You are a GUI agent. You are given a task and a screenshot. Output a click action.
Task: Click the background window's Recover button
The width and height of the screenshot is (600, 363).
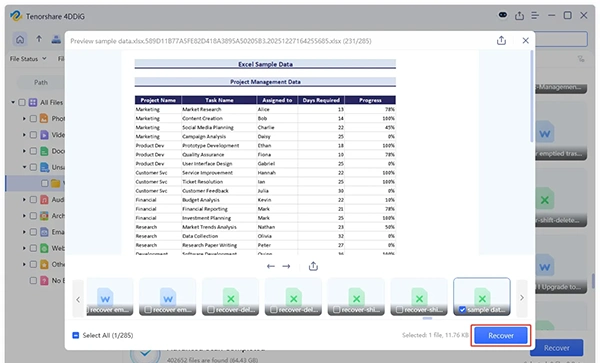coord(557,348)
